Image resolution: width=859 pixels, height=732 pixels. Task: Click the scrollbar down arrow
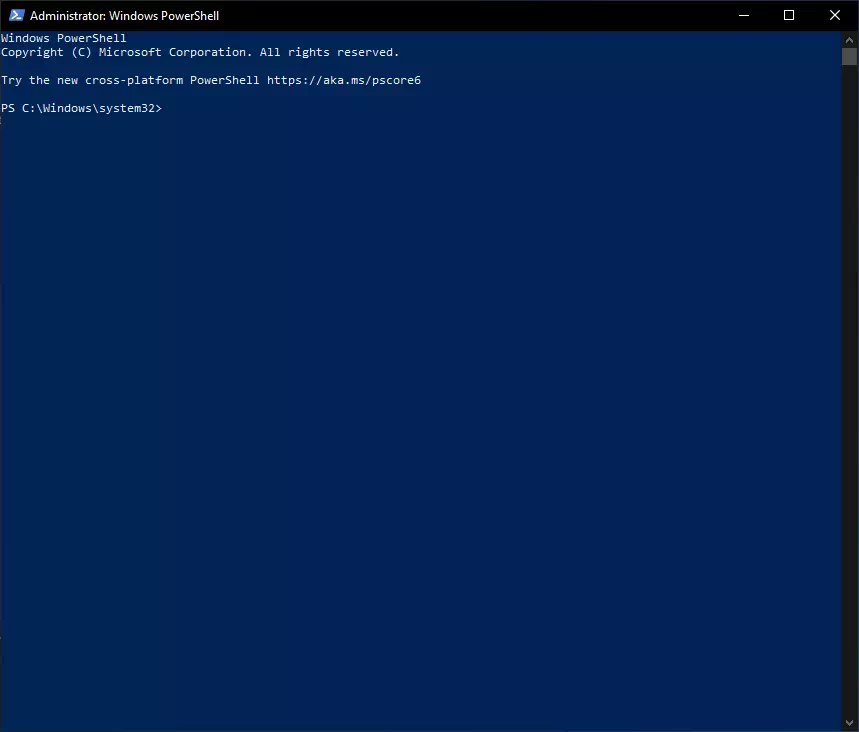pyautogui.click(x=849, y=723)
